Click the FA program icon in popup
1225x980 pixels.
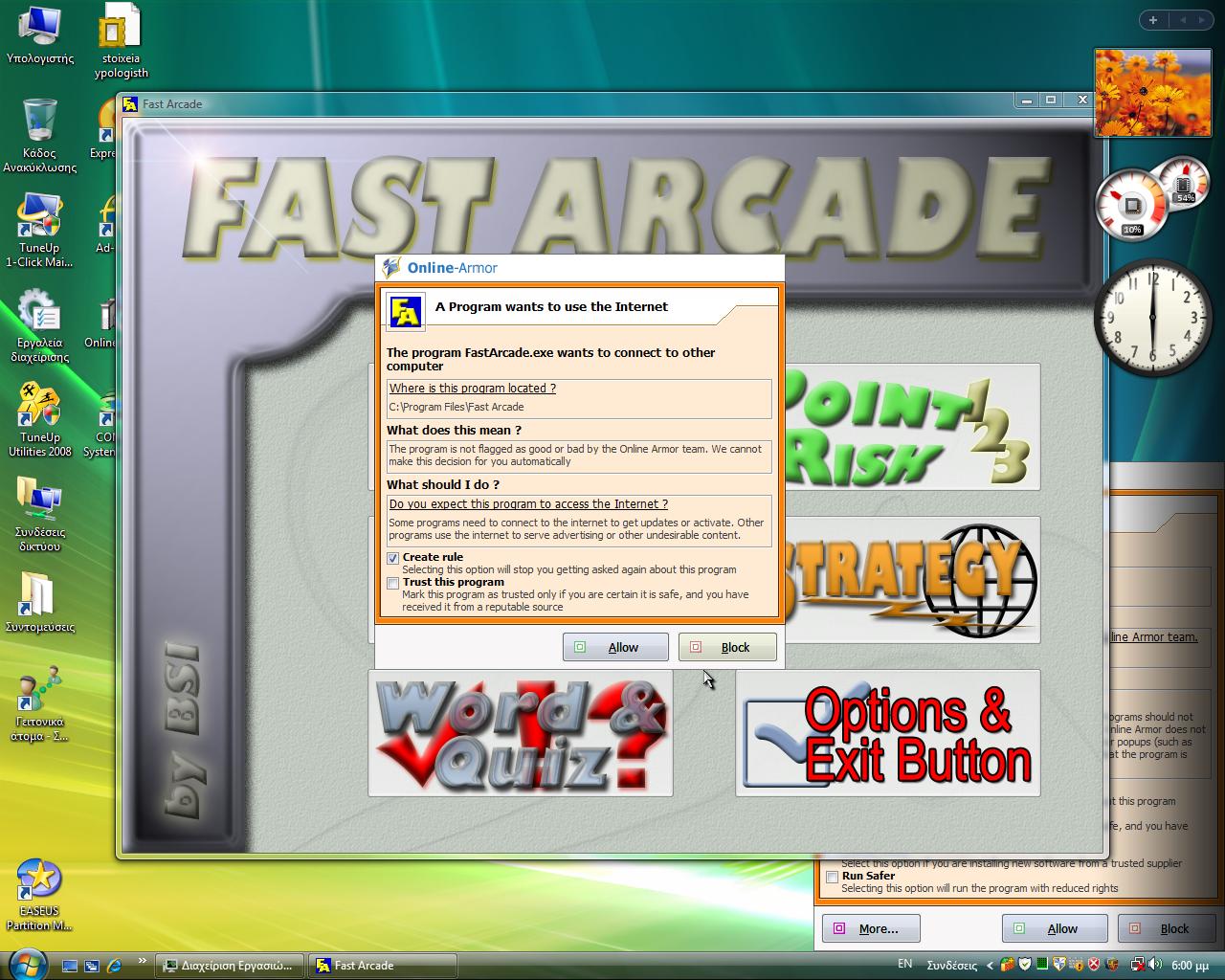point(406,311)
